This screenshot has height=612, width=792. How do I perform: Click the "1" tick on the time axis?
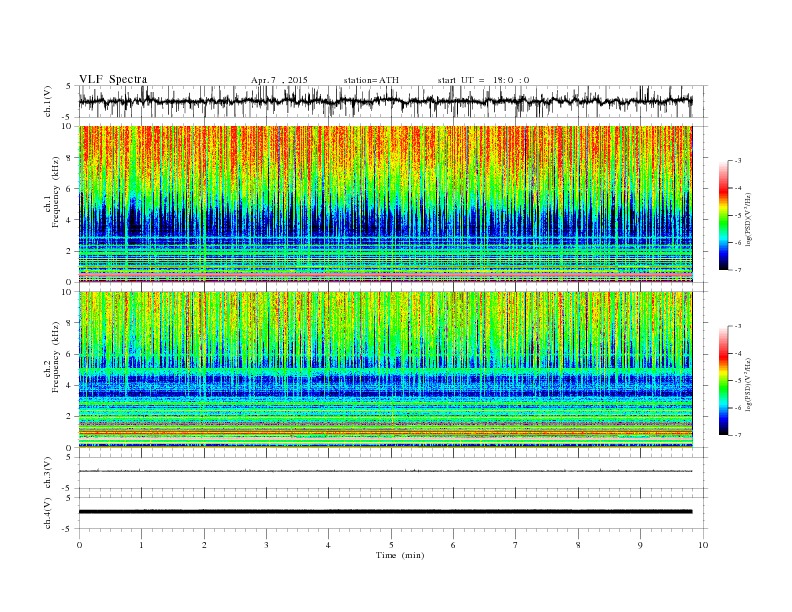141,545
